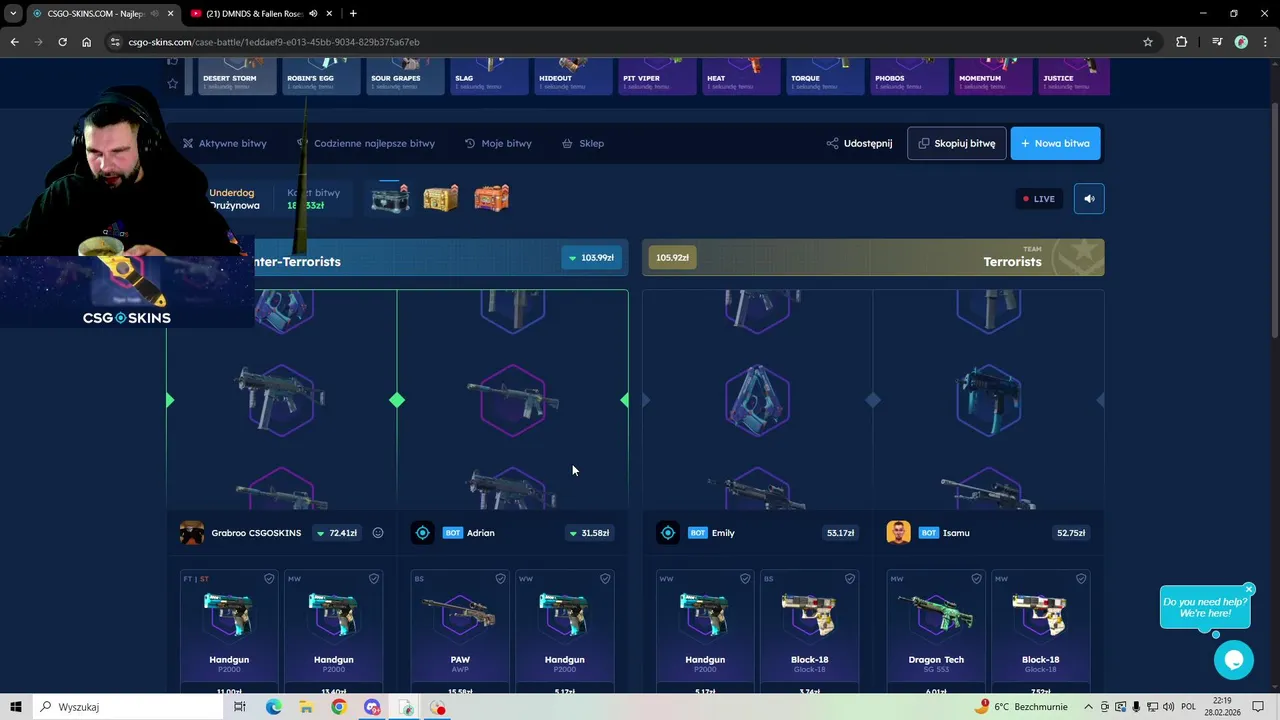Open the JUSTICE drop card
Viewport: 1280px width, 720px height.
(x=1075, y=76)
